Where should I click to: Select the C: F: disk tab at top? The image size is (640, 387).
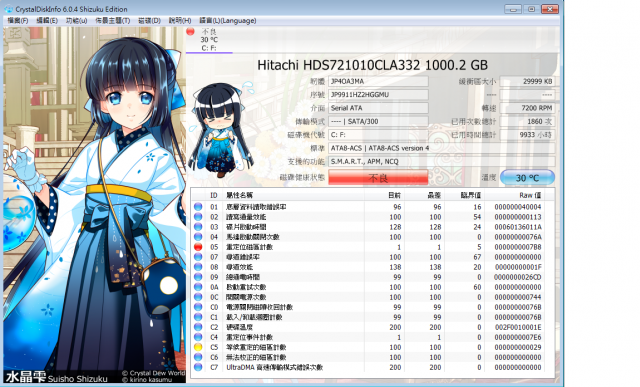coord(209,40)
